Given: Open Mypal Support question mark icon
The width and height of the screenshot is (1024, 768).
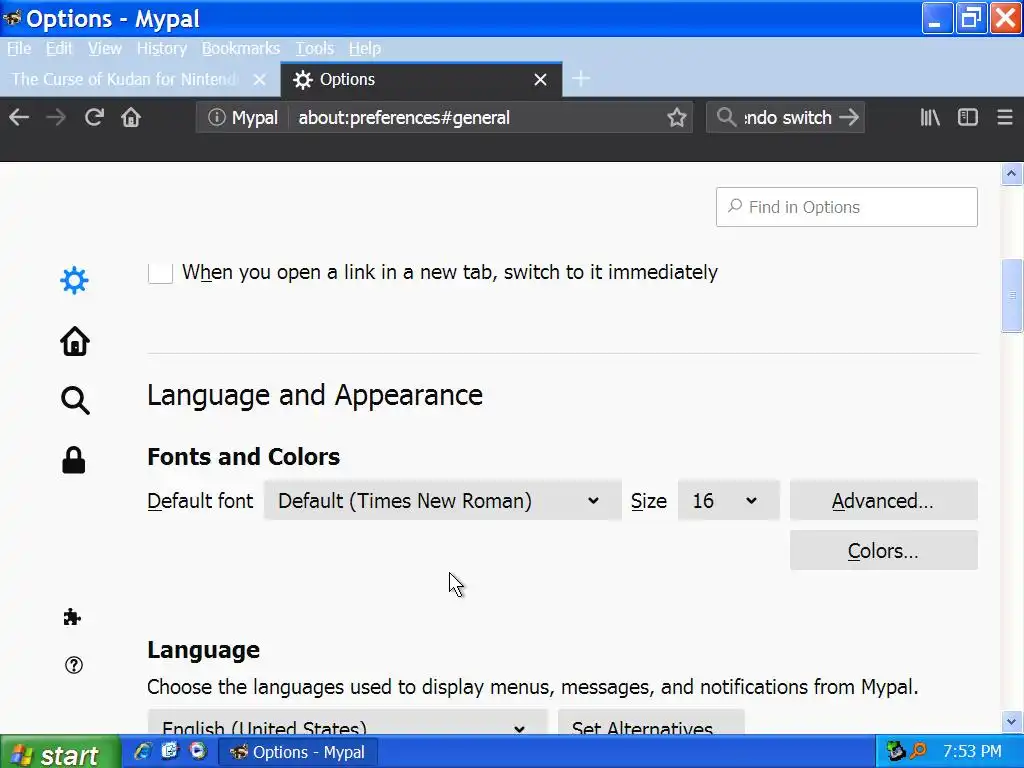Looking at the screenshot, I should (74, 665).
